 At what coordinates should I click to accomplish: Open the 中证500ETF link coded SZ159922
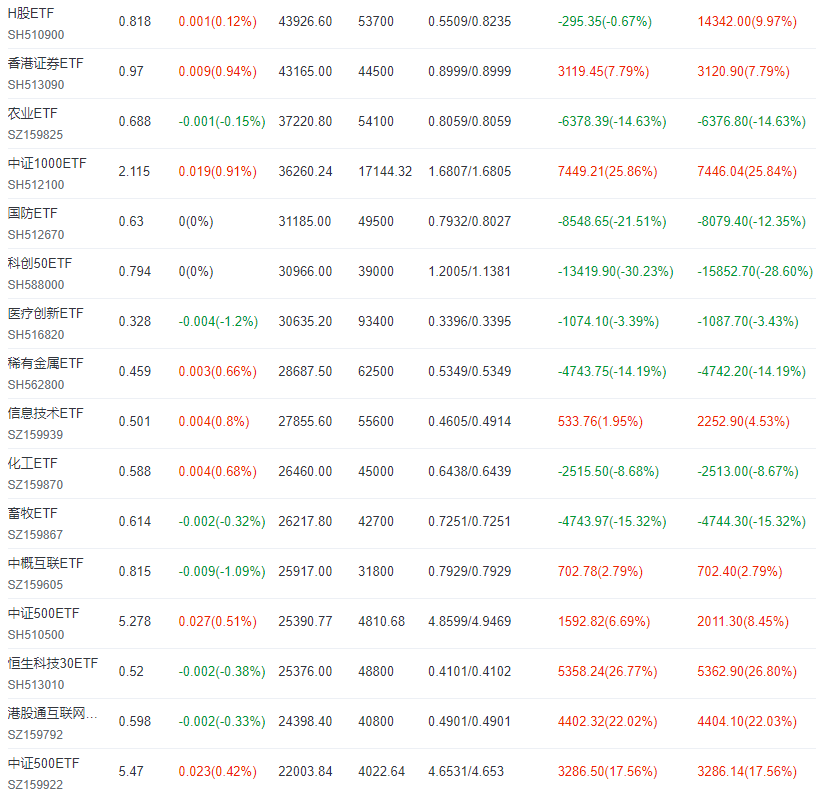(x=43, y=763)
